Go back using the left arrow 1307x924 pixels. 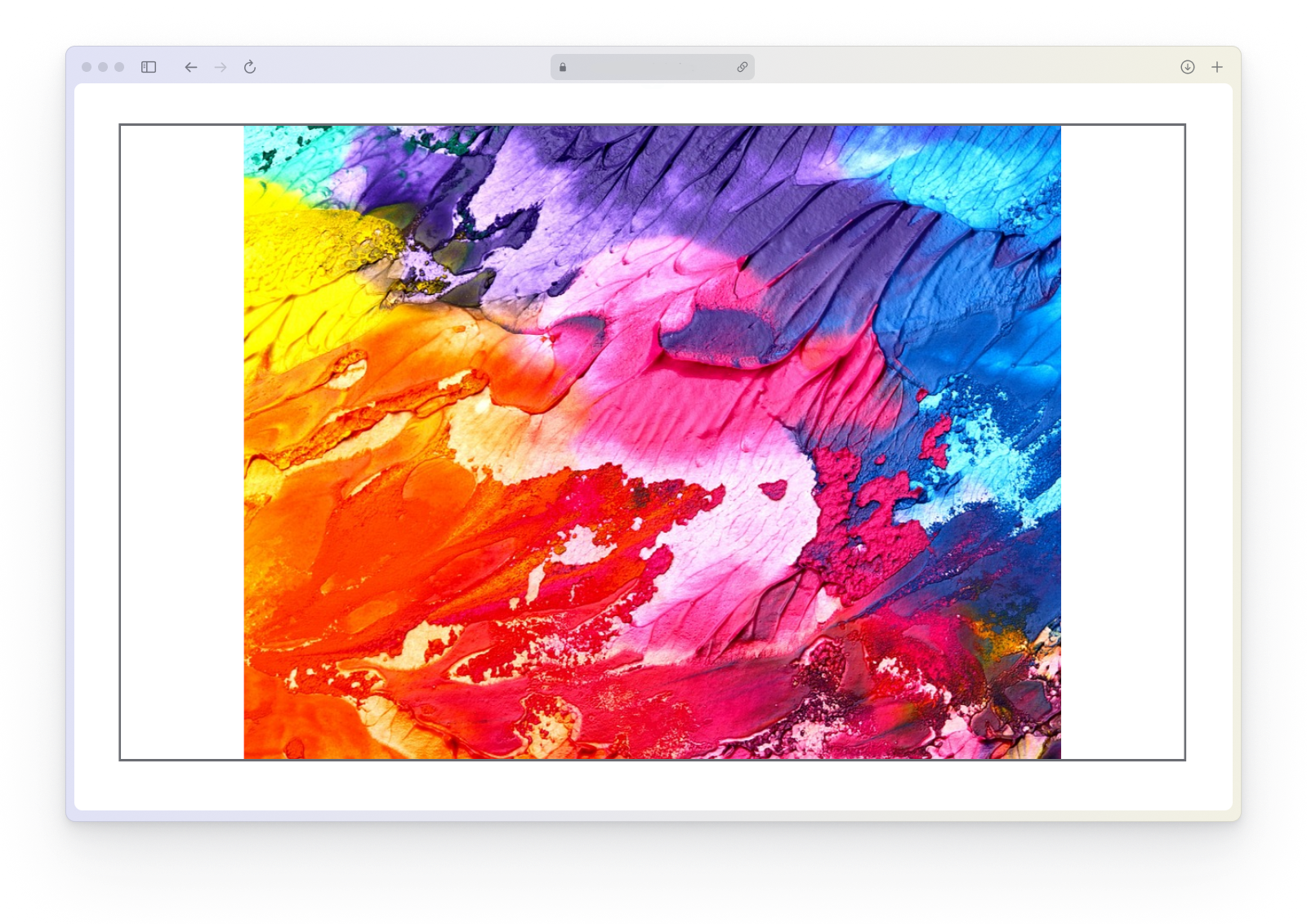tap(191, 67)
